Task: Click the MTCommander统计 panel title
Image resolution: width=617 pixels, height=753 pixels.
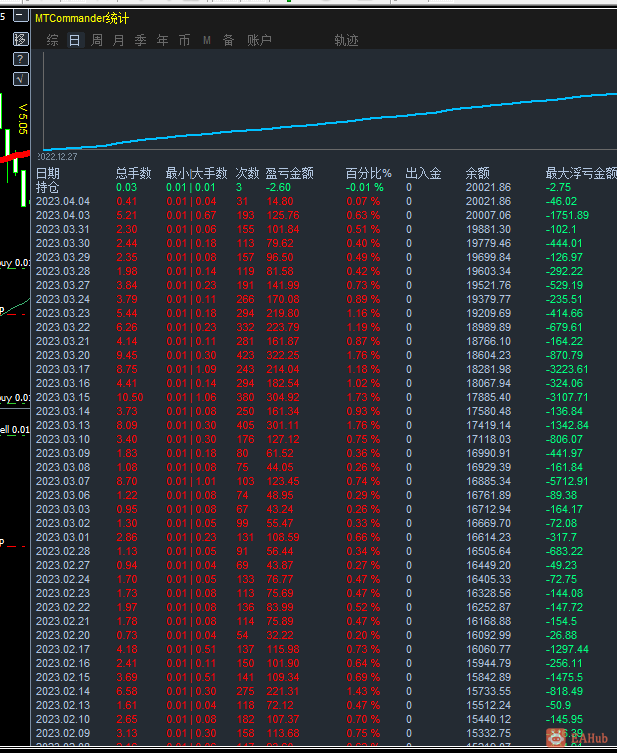Action: (82, 18)
